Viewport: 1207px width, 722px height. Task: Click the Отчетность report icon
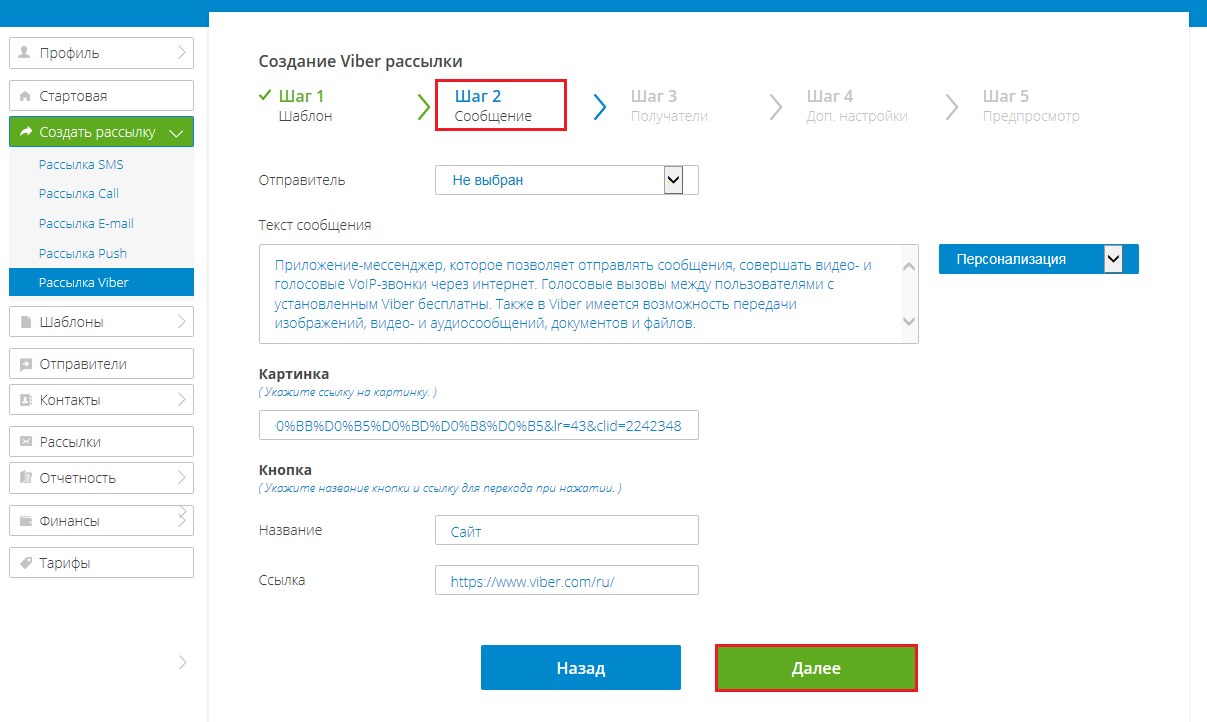(x=25, y=478)
